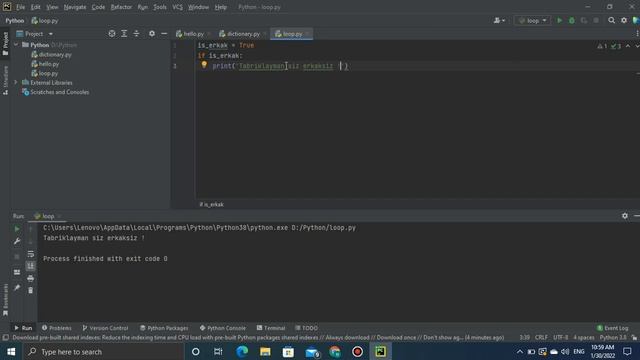The image size is (640, 360).
Task: Open the Navigate menu
Action: pos(75,7)
